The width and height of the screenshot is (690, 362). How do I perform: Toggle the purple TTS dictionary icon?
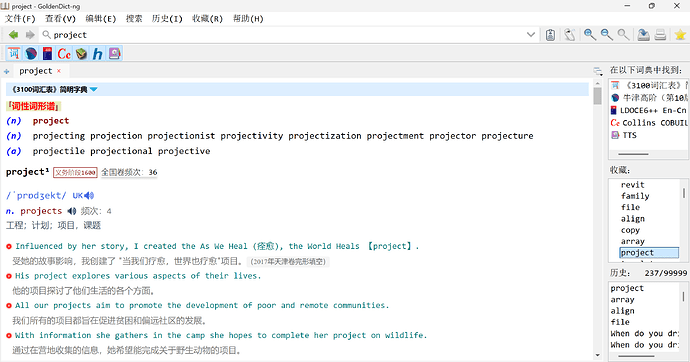[x=114, y=54]
